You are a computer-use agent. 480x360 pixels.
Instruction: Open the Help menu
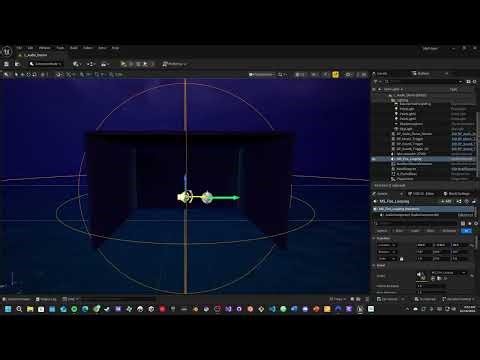point(115,48)
